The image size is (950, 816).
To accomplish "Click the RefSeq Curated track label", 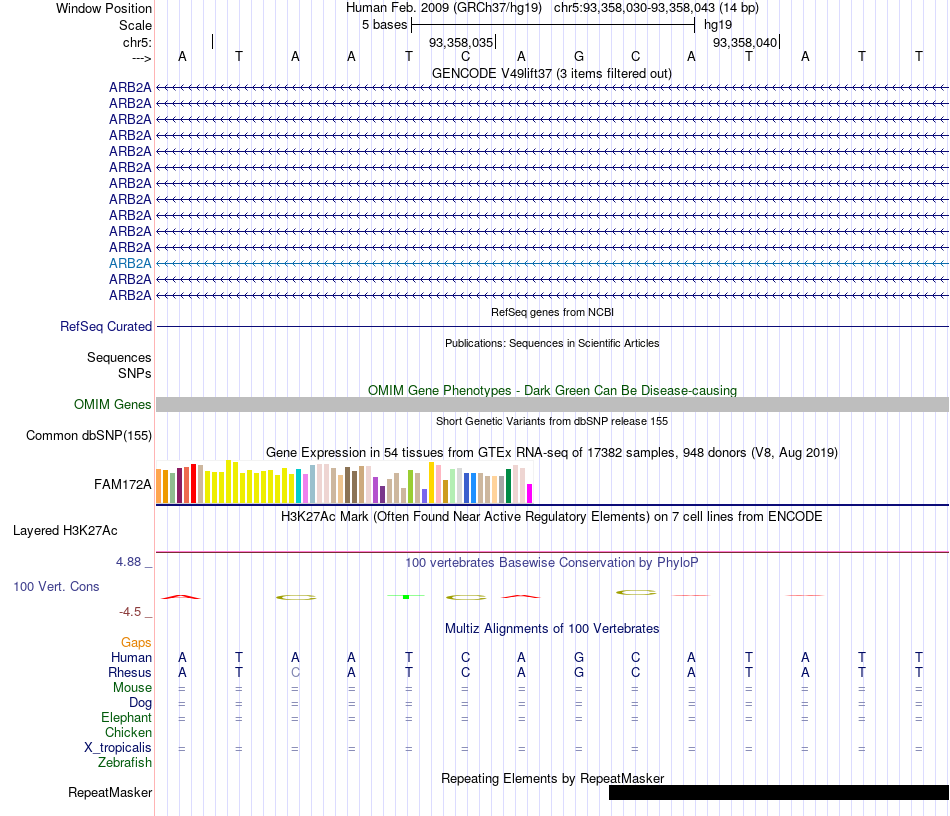I will (x=106, y=327).
